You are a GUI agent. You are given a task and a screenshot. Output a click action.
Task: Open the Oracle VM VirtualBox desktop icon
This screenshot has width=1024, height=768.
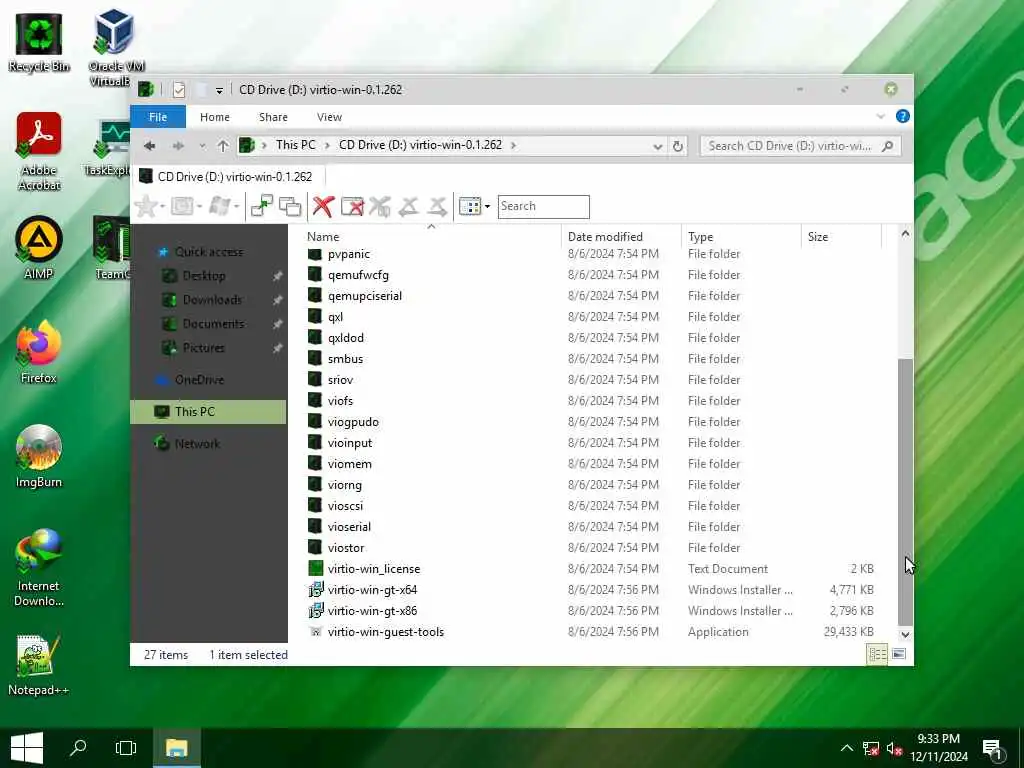click(116, 47)
